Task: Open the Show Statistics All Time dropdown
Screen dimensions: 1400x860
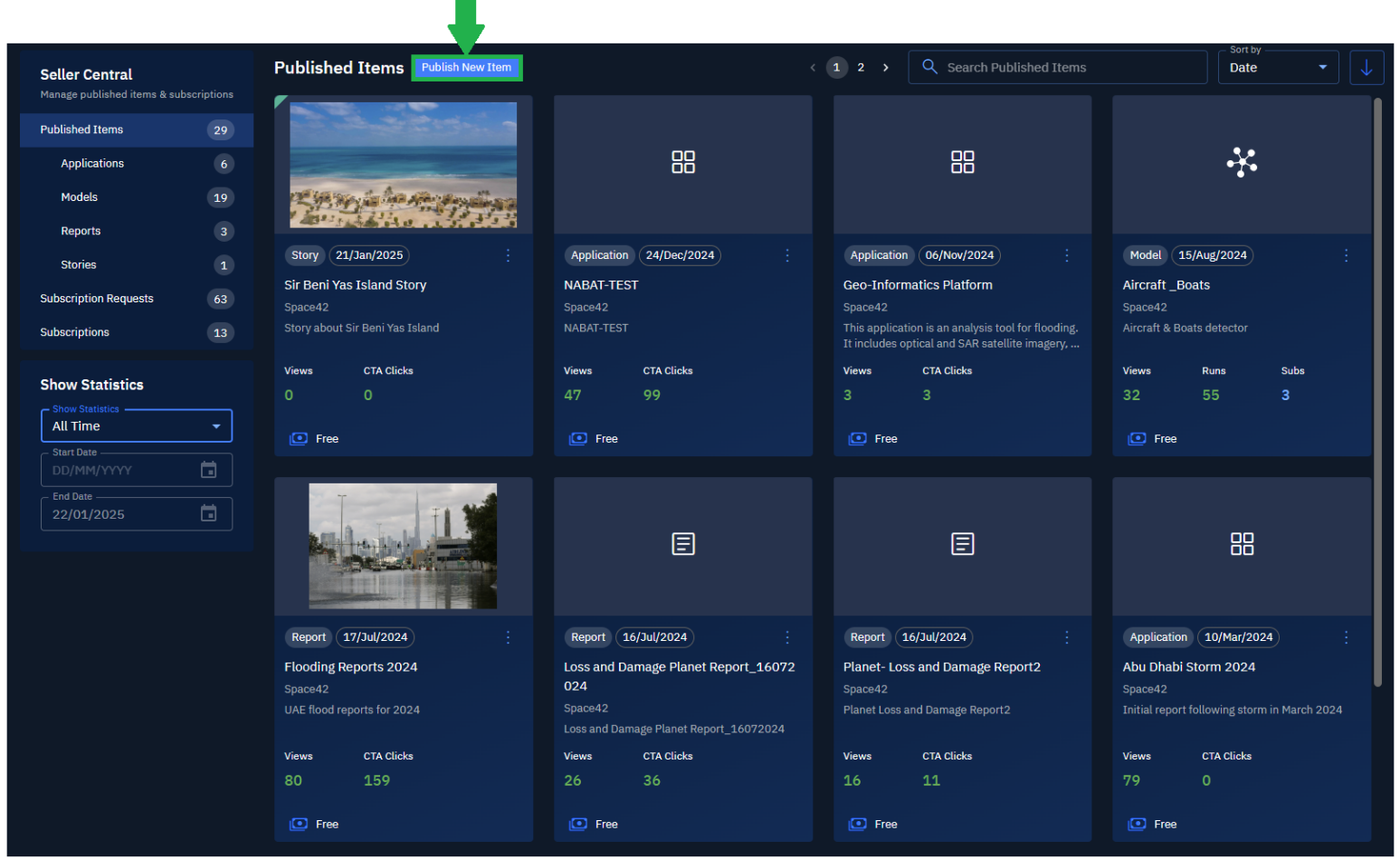Action: coord(137,426)
